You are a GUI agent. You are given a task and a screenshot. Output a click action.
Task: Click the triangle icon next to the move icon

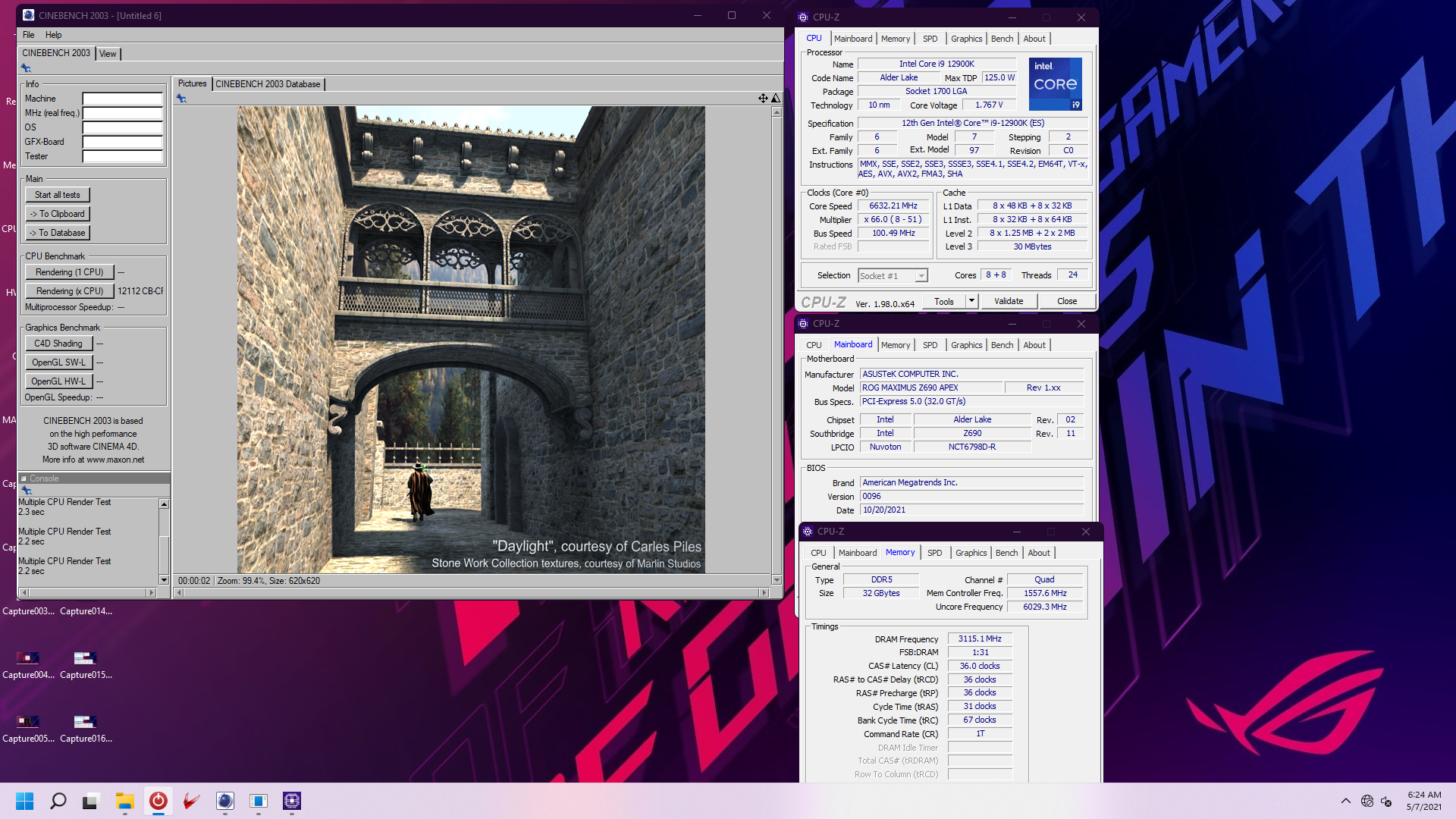[x=776, y=98]
